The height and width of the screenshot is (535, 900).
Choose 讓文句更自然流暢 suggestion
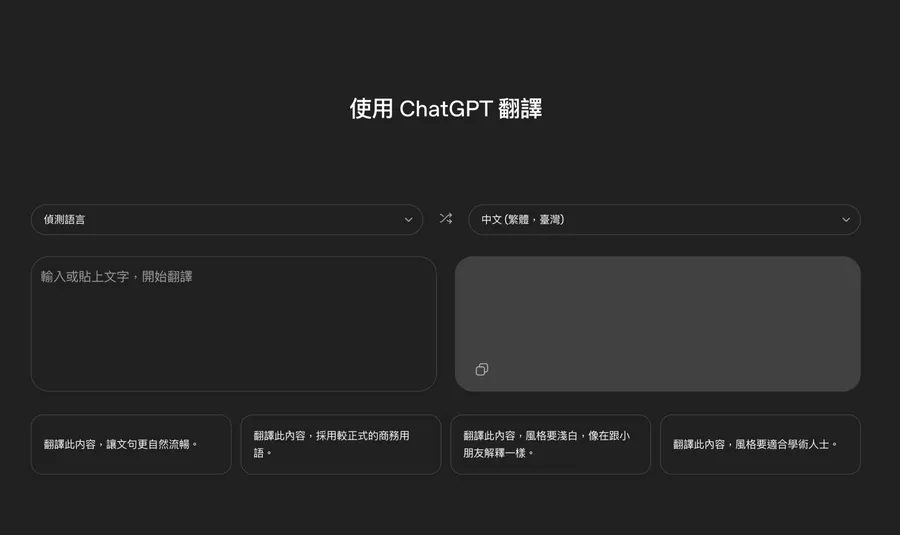pos(131,444)
